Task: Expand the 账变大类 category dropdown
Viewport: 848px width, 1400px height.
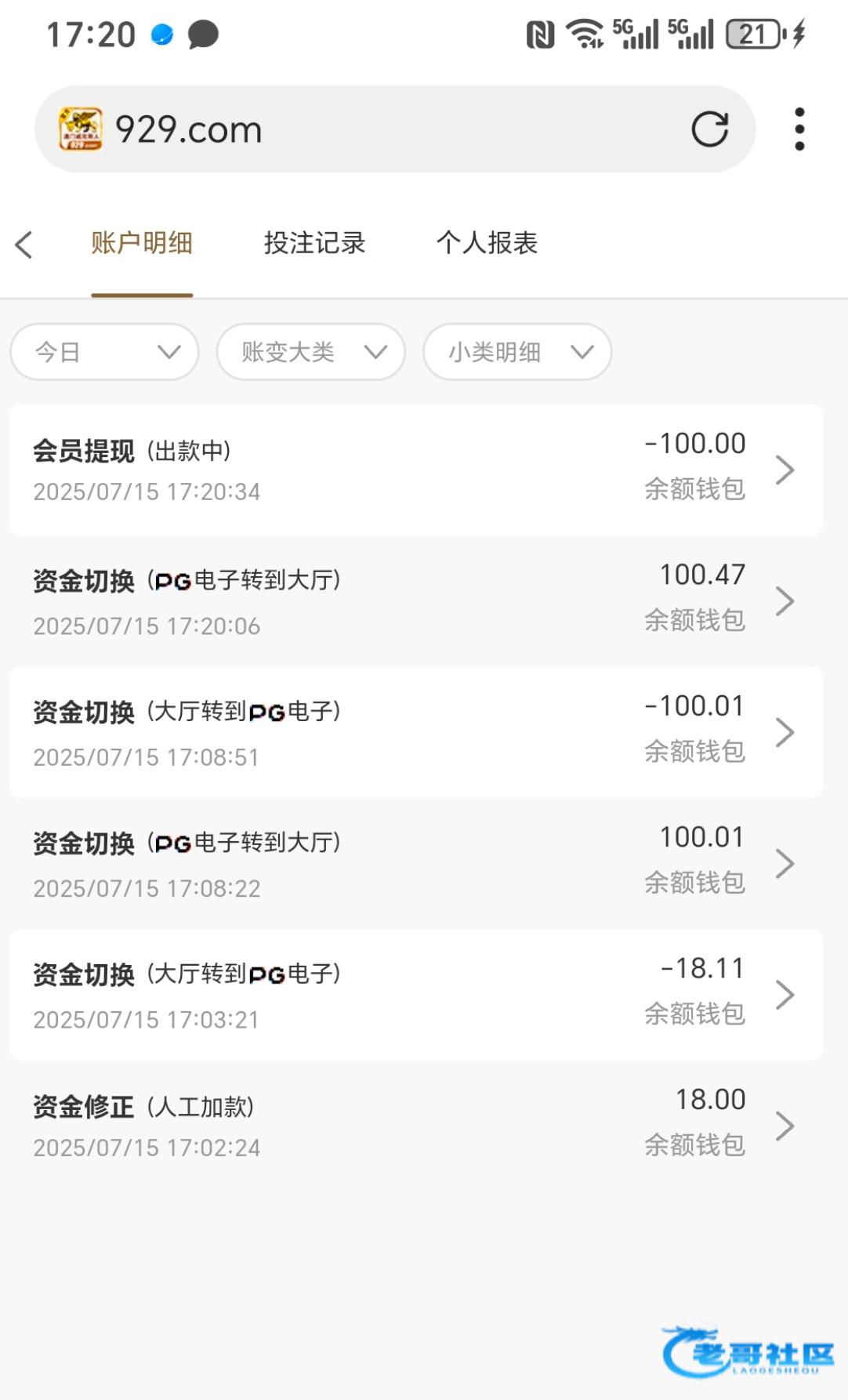Action: [311, 352]
